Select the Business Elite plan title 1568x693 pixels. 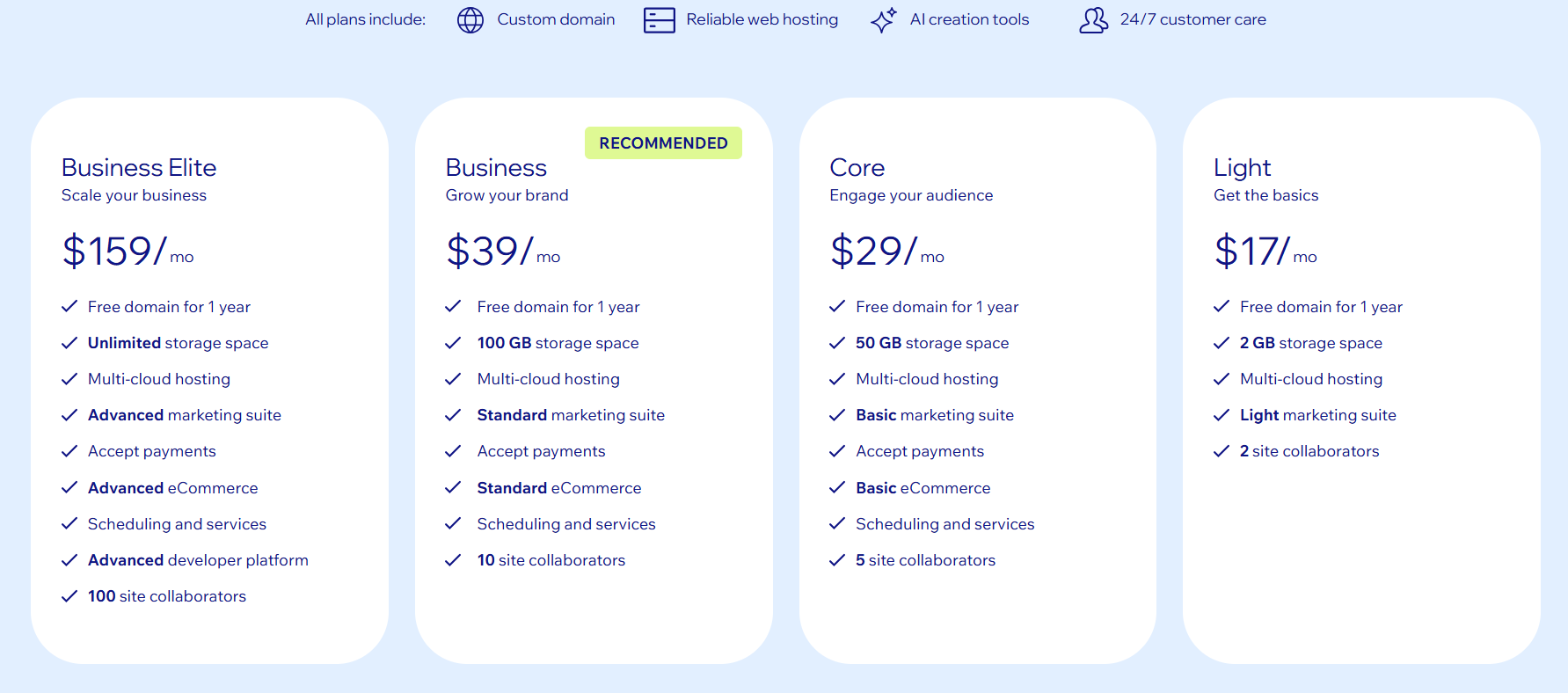[139, 167]
